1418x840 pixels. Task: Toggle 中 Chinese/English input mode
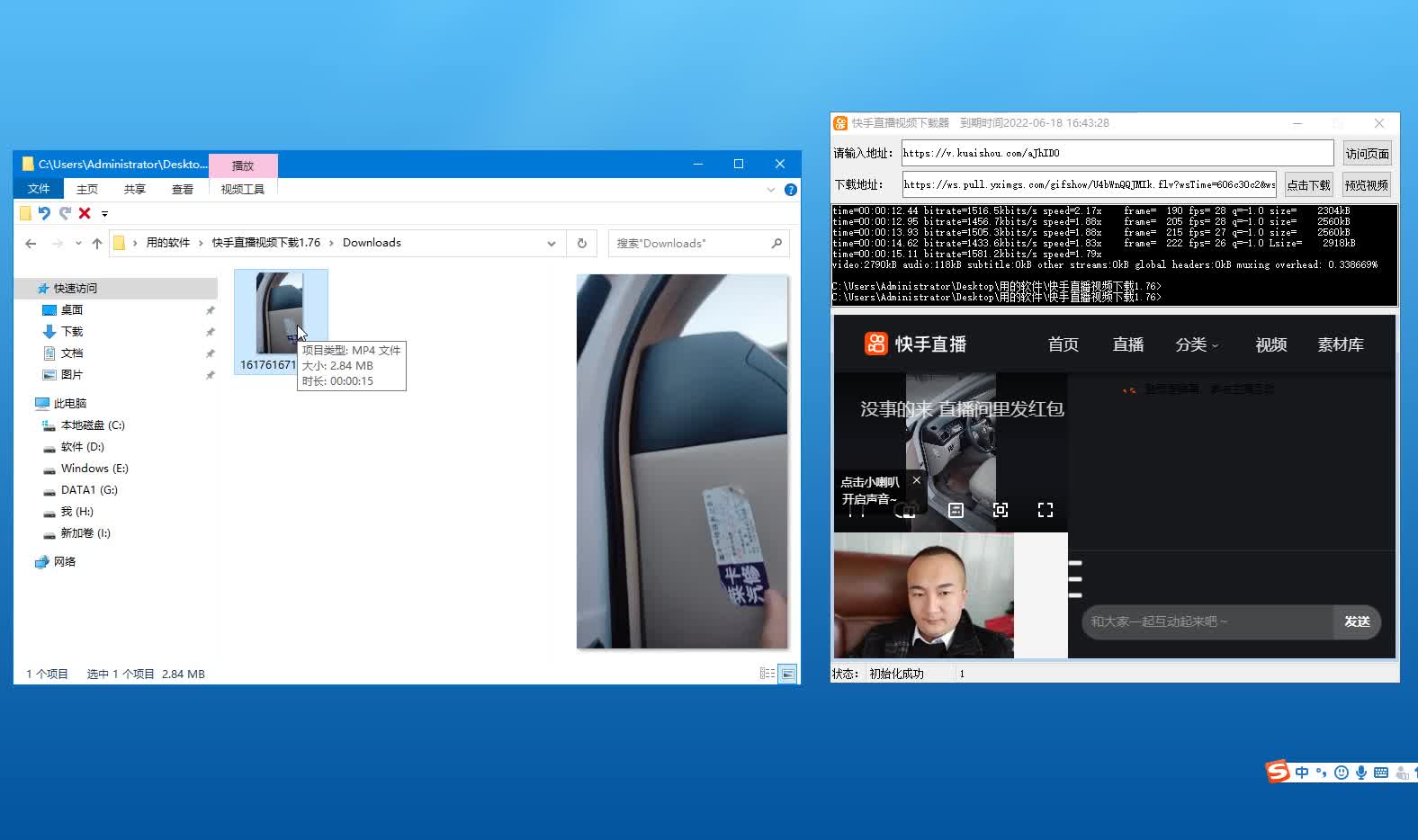pyautogui.click(x=1302, y=773)
